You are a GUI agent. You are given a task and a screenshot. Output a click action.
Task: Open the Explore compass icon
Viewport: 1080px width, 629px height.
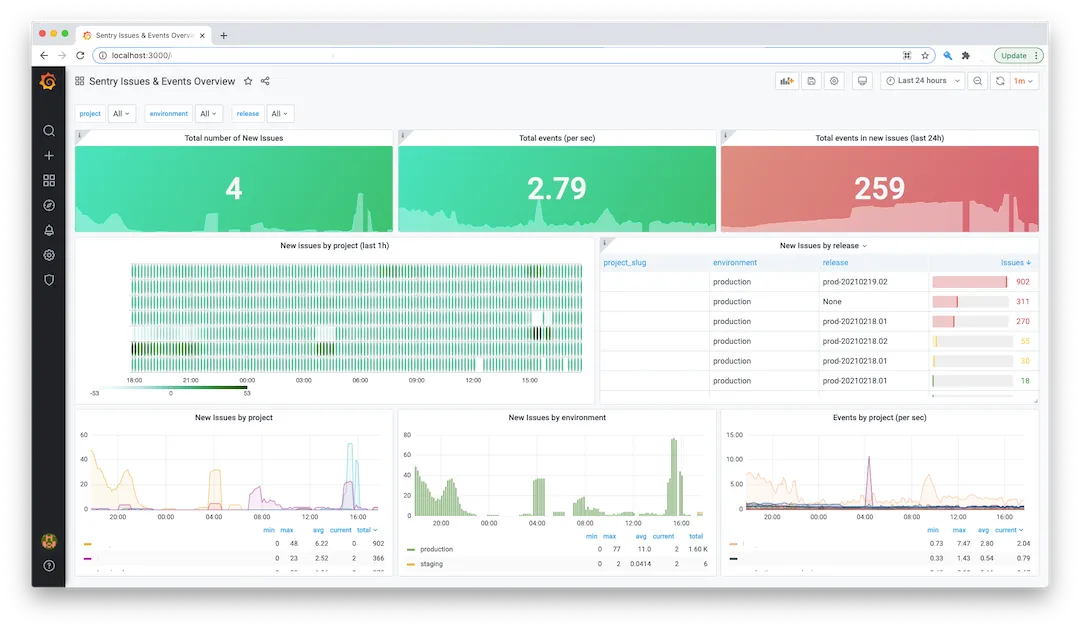coord(49,205)
